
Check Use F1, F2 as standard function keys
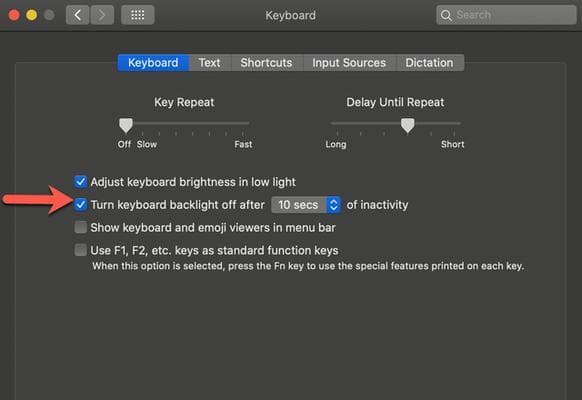click(x=81, y=250)
